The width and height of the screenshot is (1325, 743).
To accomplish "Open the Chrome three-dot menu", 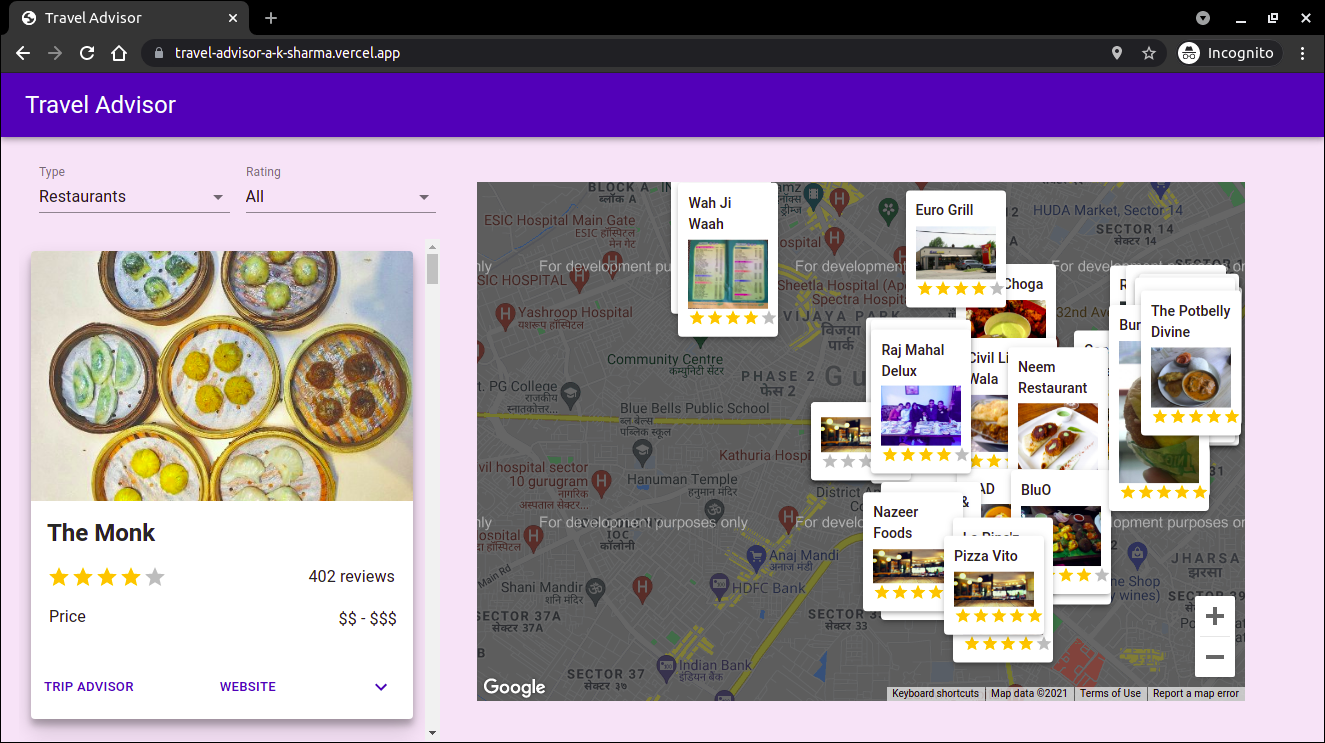I will tap(1302, 53).
